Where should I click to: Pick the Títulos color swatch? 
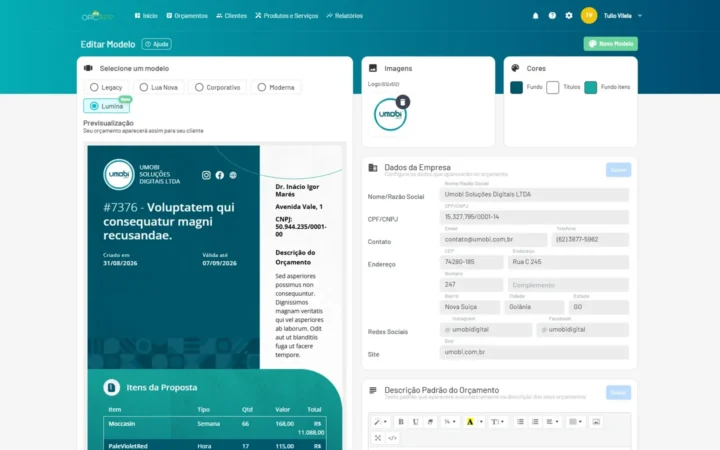pyautogui.click(x=553, y=87)
